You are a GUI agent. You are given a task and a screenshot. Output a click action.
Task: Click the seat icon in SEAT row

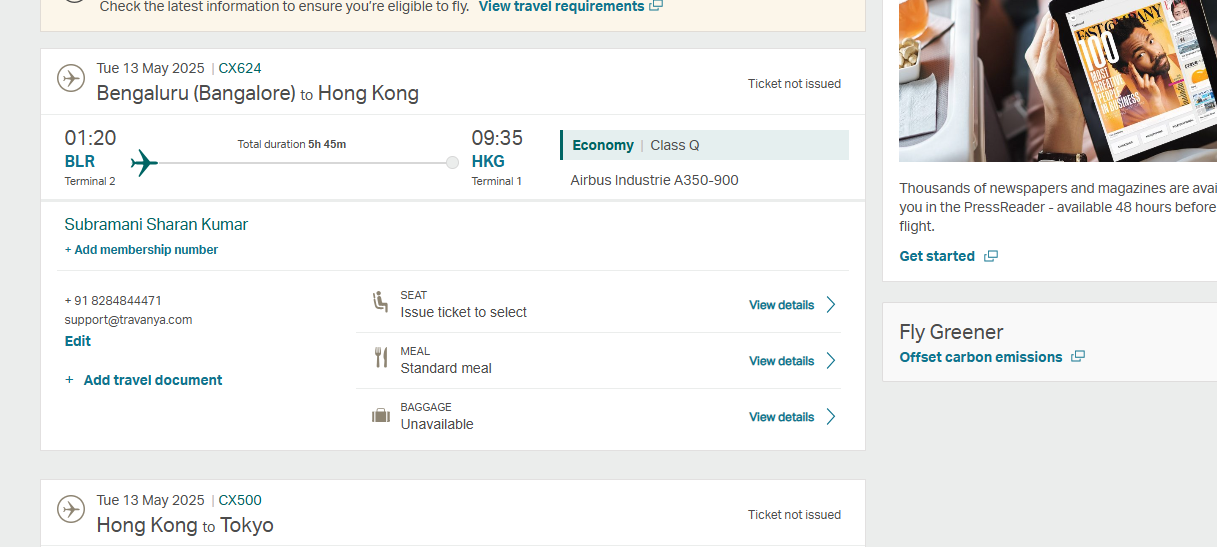380,302
